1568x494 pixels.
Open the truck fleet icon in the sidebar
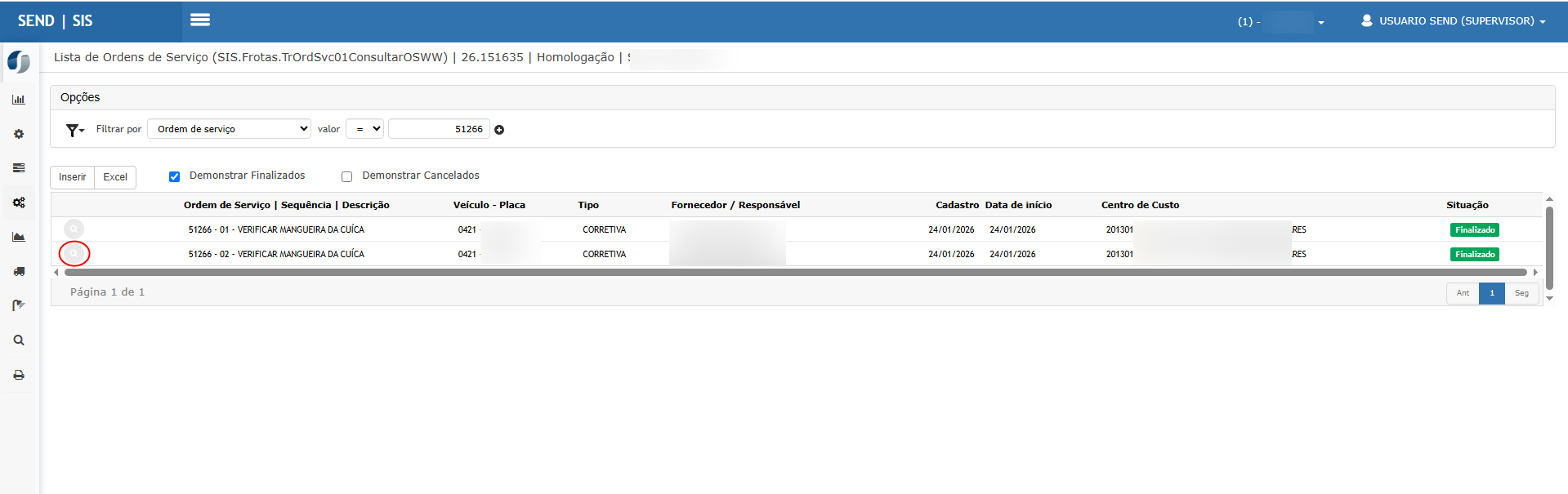19,271
